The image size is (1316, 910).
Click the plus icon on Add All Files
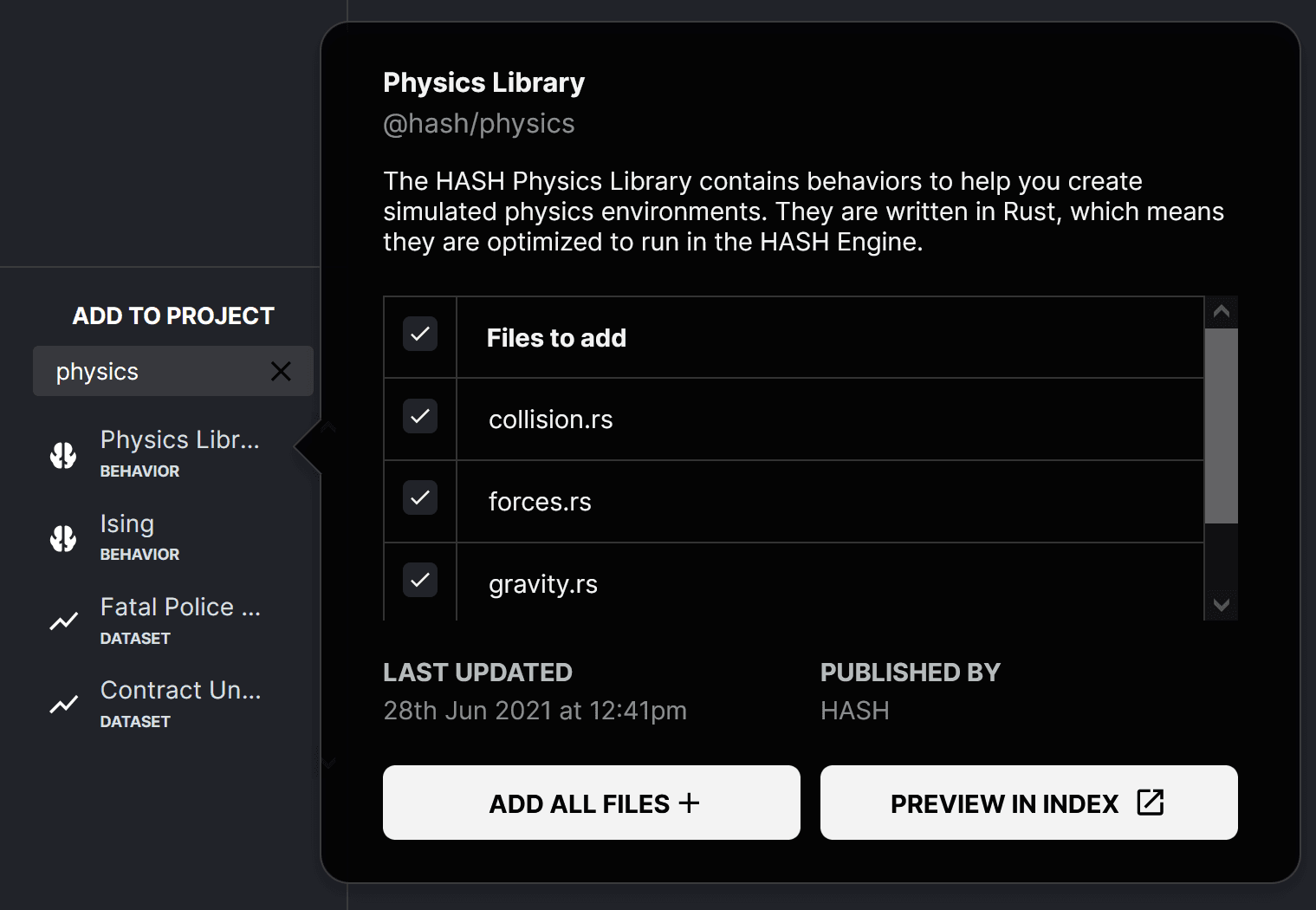coord(690,803)
